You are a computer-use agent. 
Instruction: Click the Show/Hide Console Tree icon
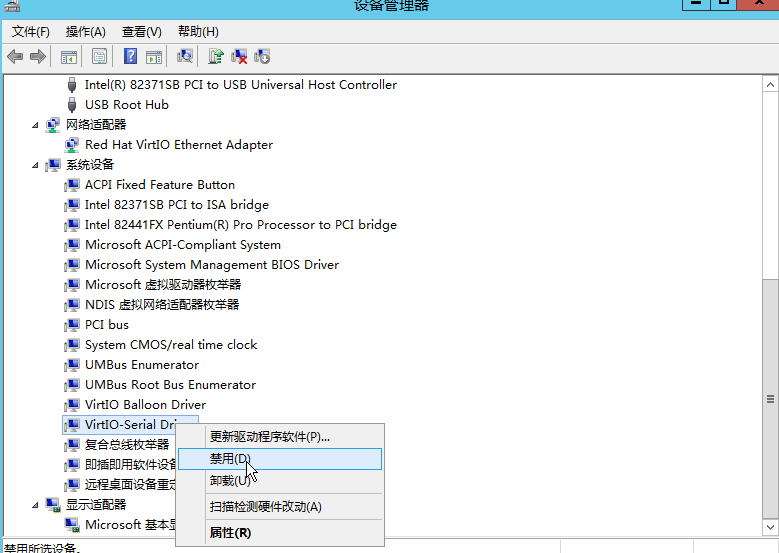(x=69, y=57)
